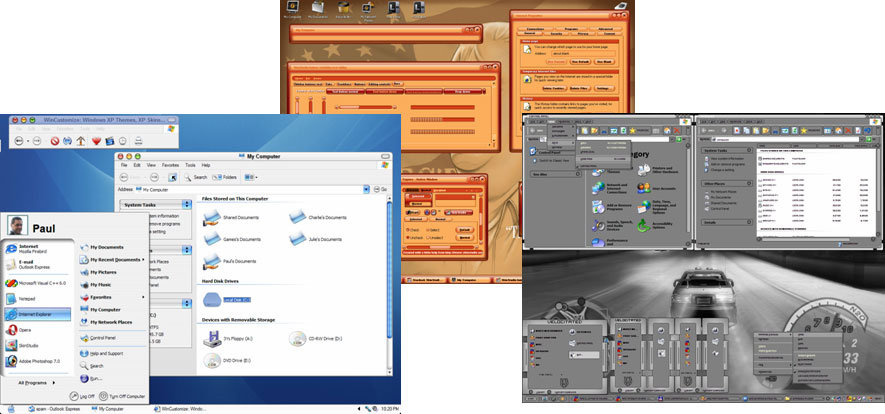Open the Views dropdown in My Computer toolbar
This screenshot has height=414, width=885.
tap(251, 177)
